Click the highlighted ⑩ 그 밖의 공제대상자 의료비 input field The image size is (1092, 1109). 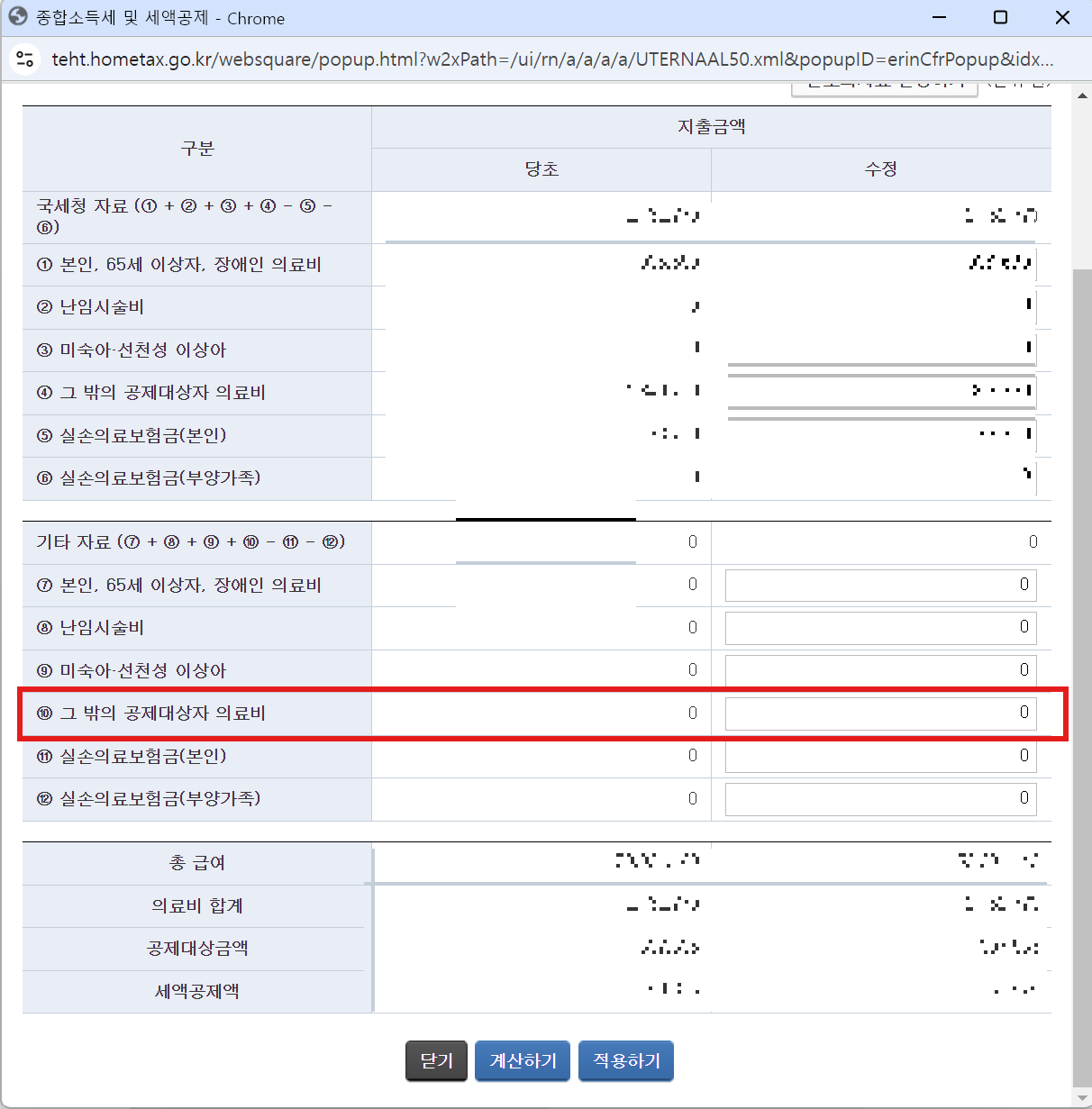click(x=880, y=713)
